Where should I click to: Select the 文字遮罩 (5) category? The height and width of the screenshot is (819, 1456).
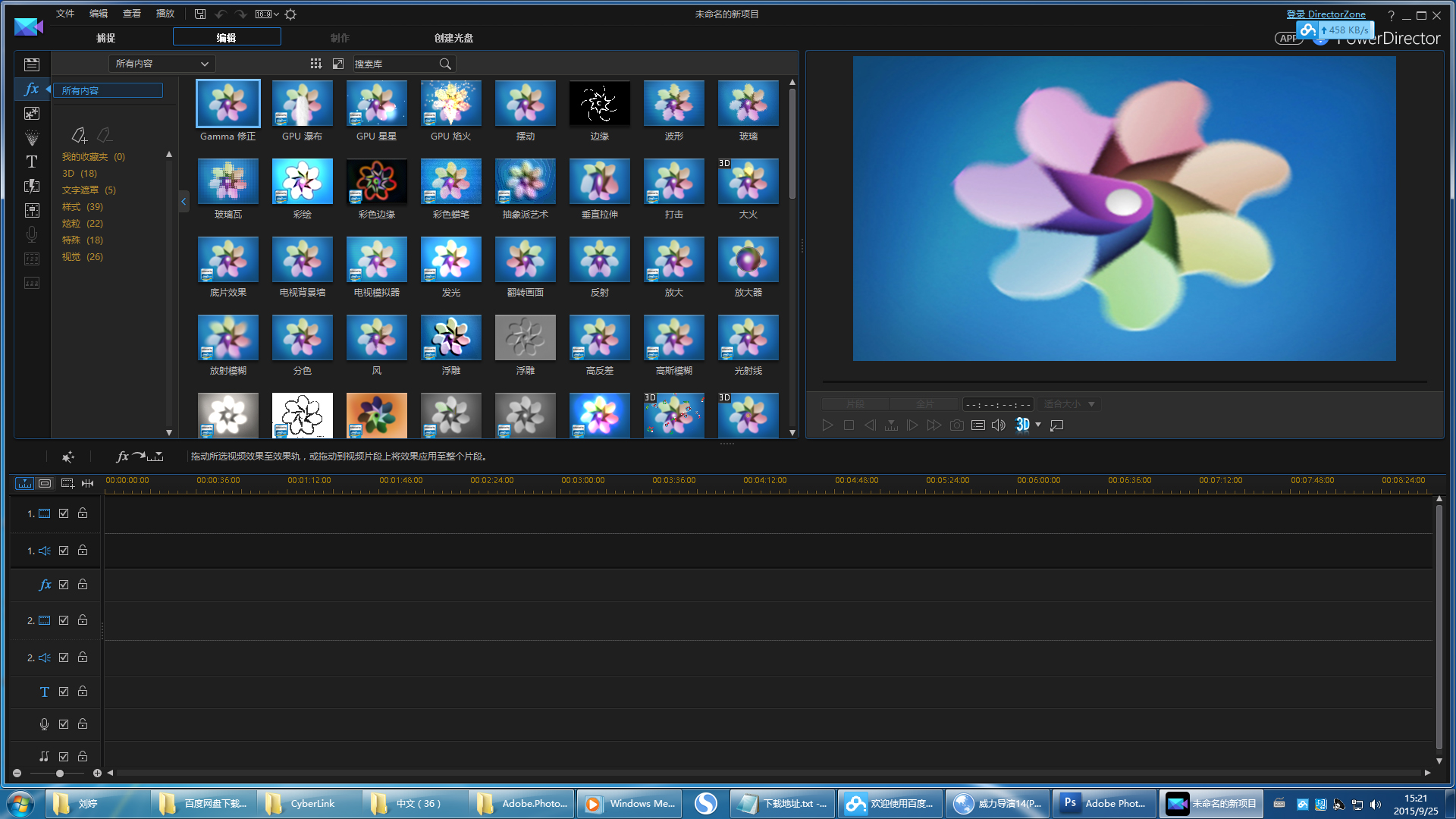[89, 190]
